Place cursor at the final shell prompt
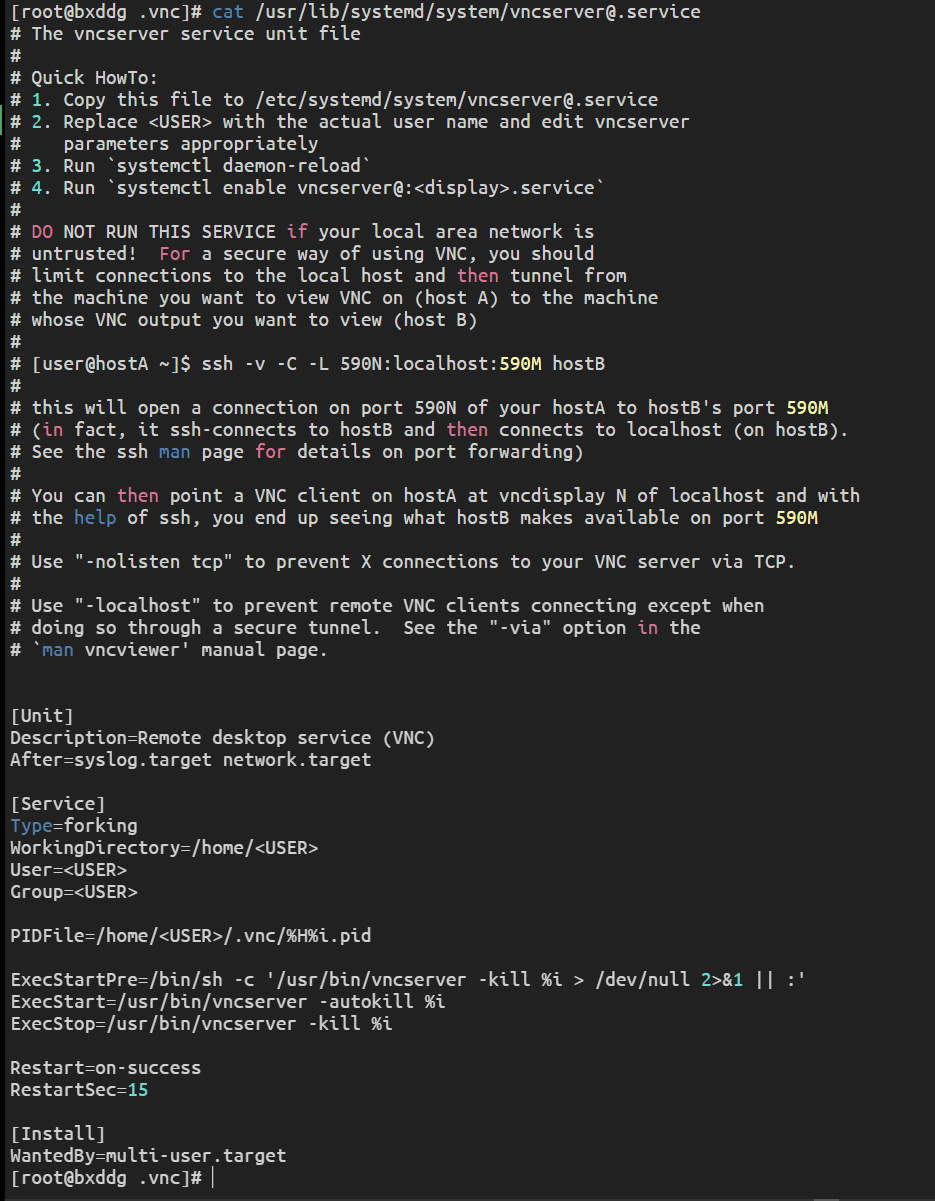The width and height of the screenshot is (935, 1201). 213,1178
